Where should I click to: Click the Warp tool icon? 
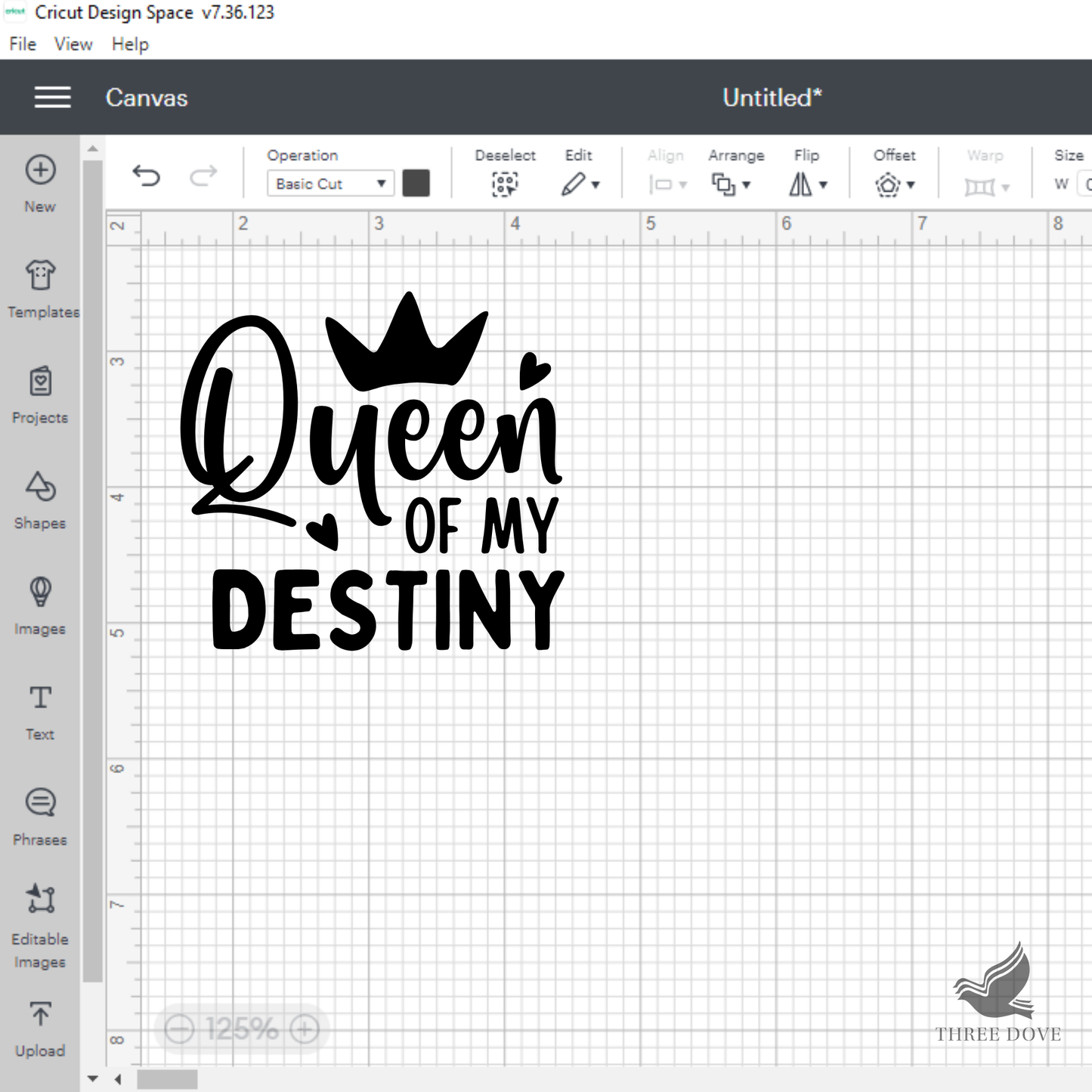[x=979, y=187]
